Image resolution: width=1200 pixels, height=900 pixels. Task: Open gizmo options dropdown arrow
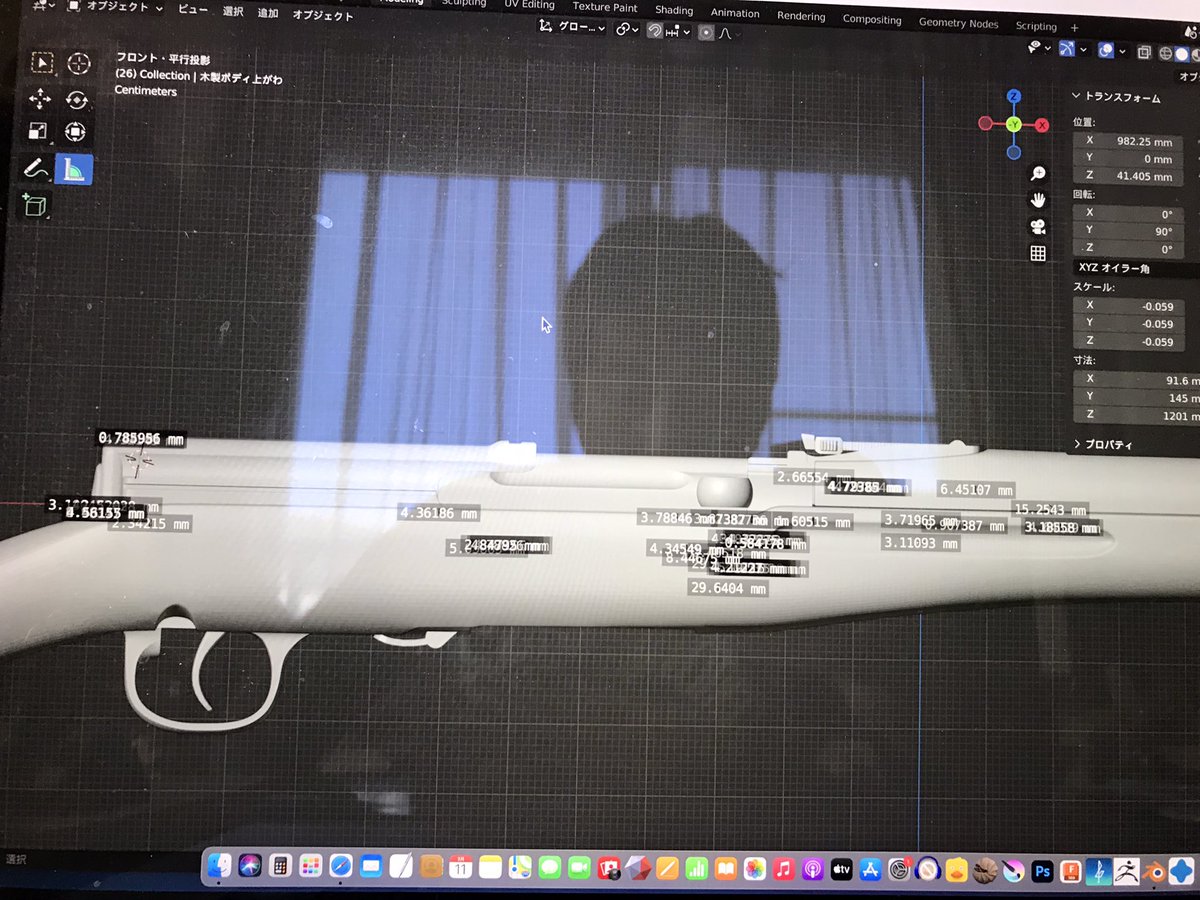1084,51
